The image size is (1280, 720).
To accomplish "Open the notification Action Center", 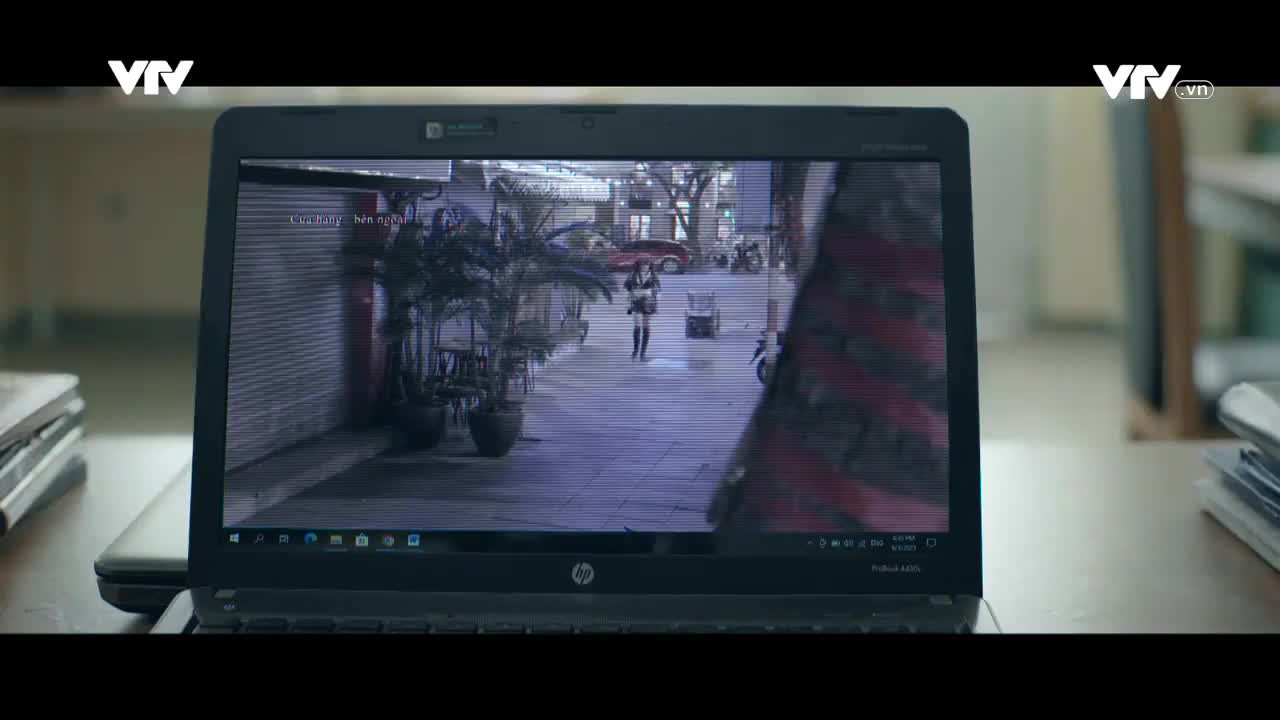I will [x=931, y=543].
